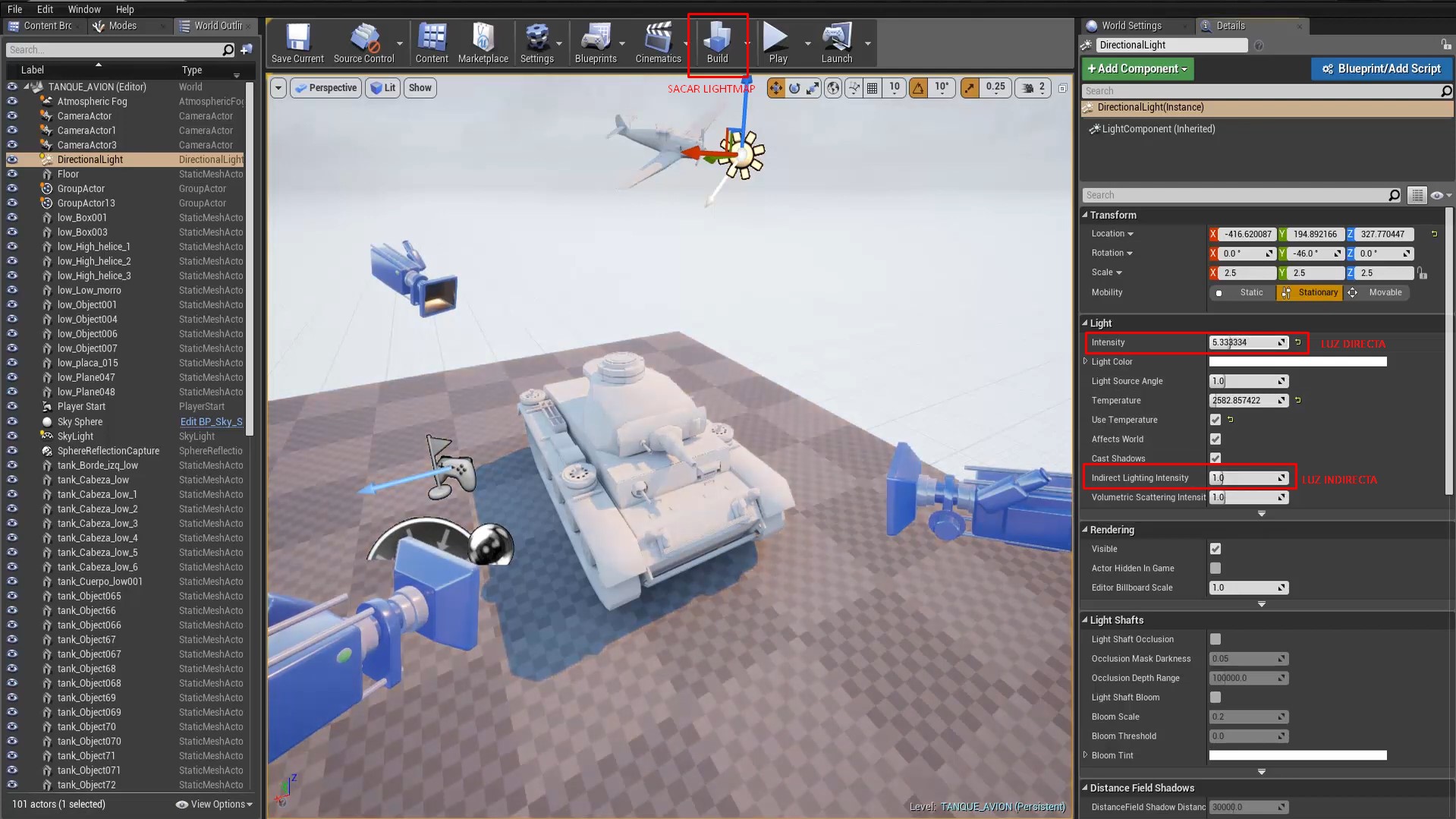The width and height of the screenshot is (1456, 819).
Task: Click the Show viewport button
Action: (x=420, y=88)
